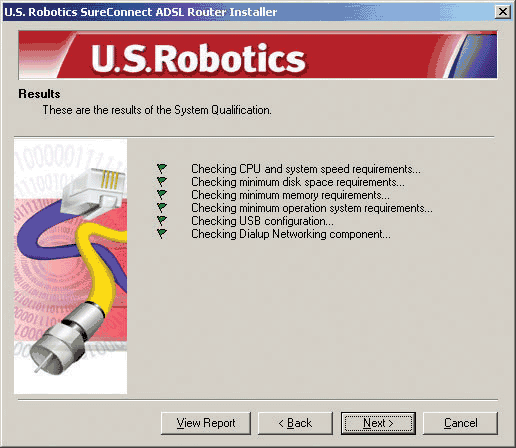Close the installer window
This screenshot has width=516, height=448.
(x=503, y=12)
